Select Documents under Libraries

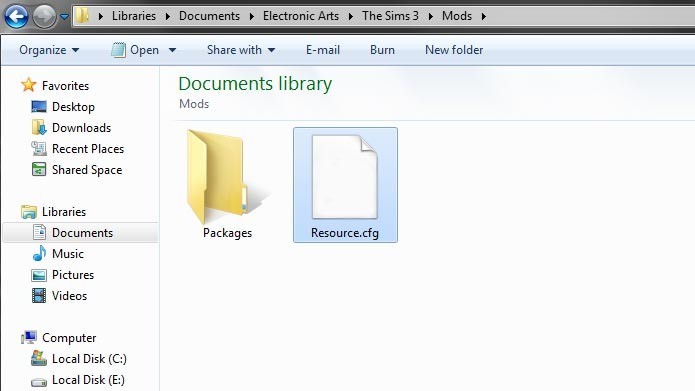[82, 233]
